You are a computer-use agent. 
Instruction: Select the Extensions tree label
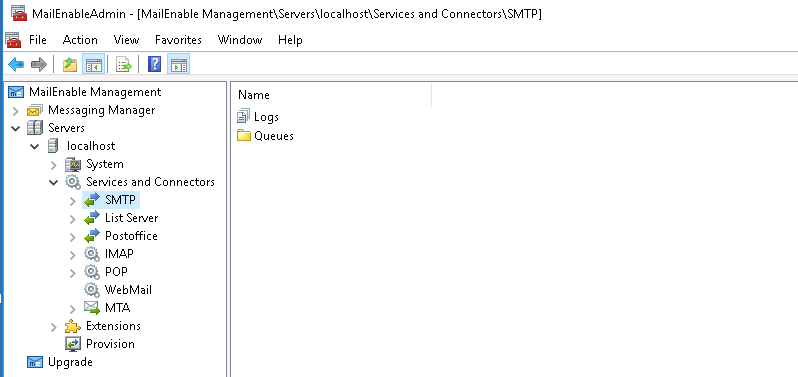[113, 326]
